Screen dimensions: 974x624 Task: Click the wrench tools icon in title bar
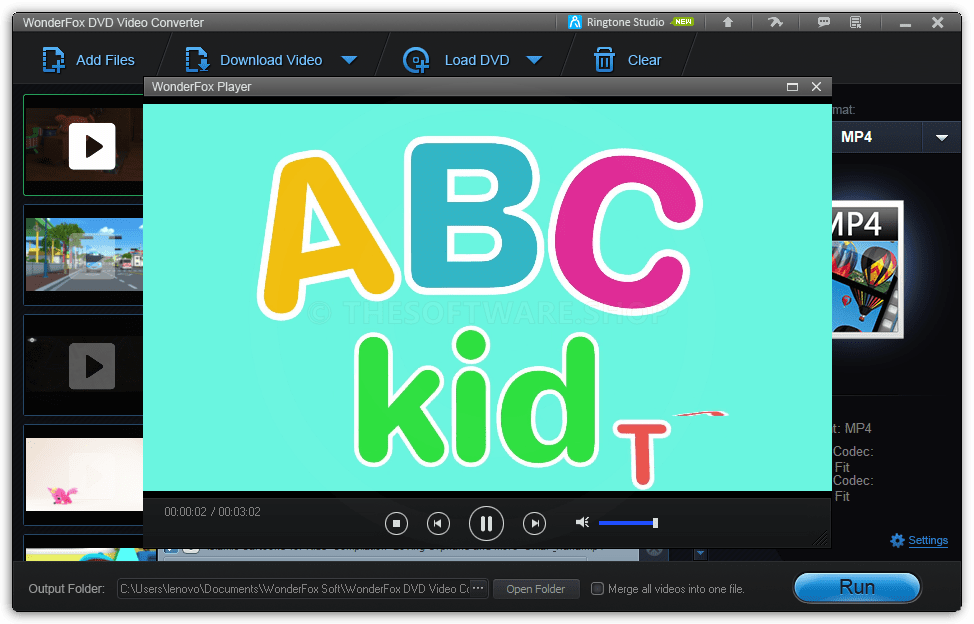pos(775,22)
